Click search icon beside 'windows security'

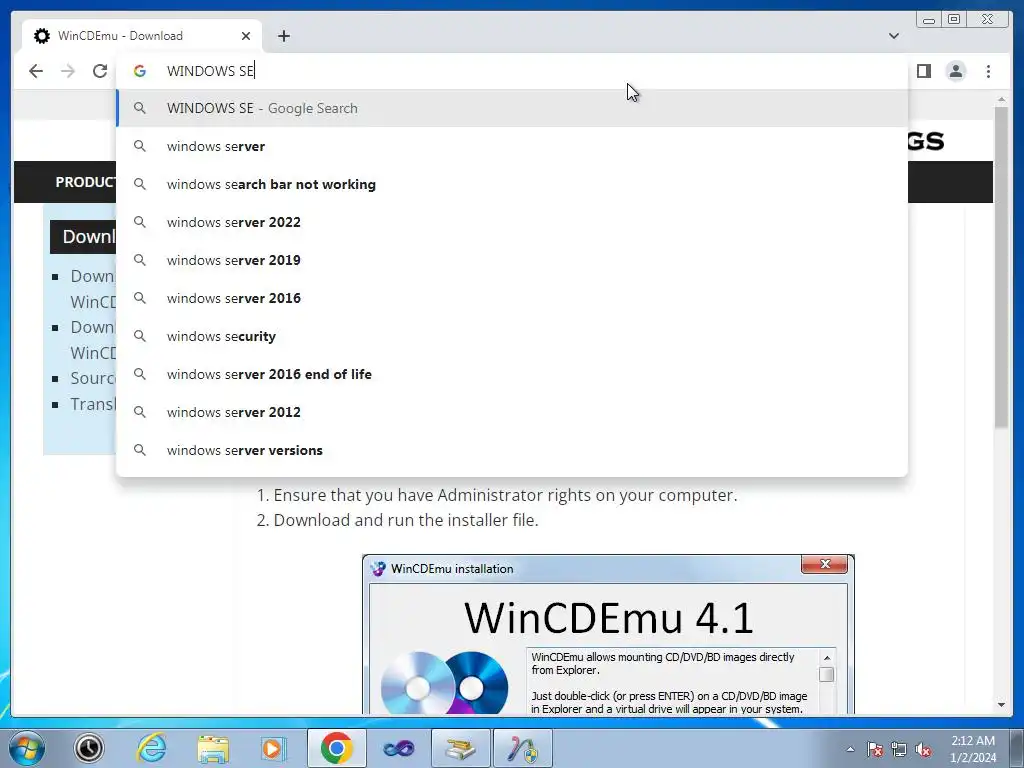click(140, 336)
